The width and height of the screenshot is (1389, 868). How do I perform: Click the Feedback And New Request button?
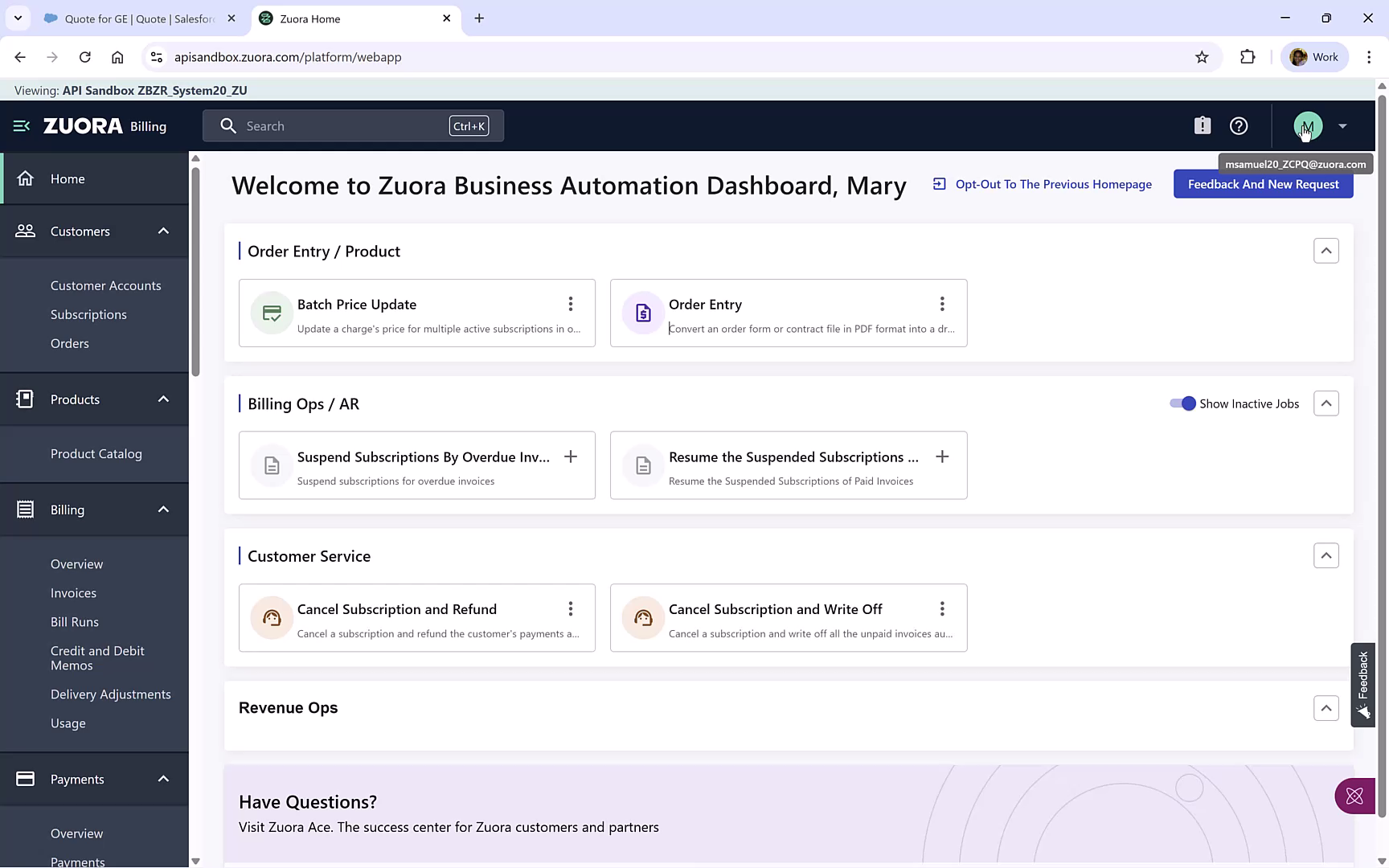(1263, 184)
